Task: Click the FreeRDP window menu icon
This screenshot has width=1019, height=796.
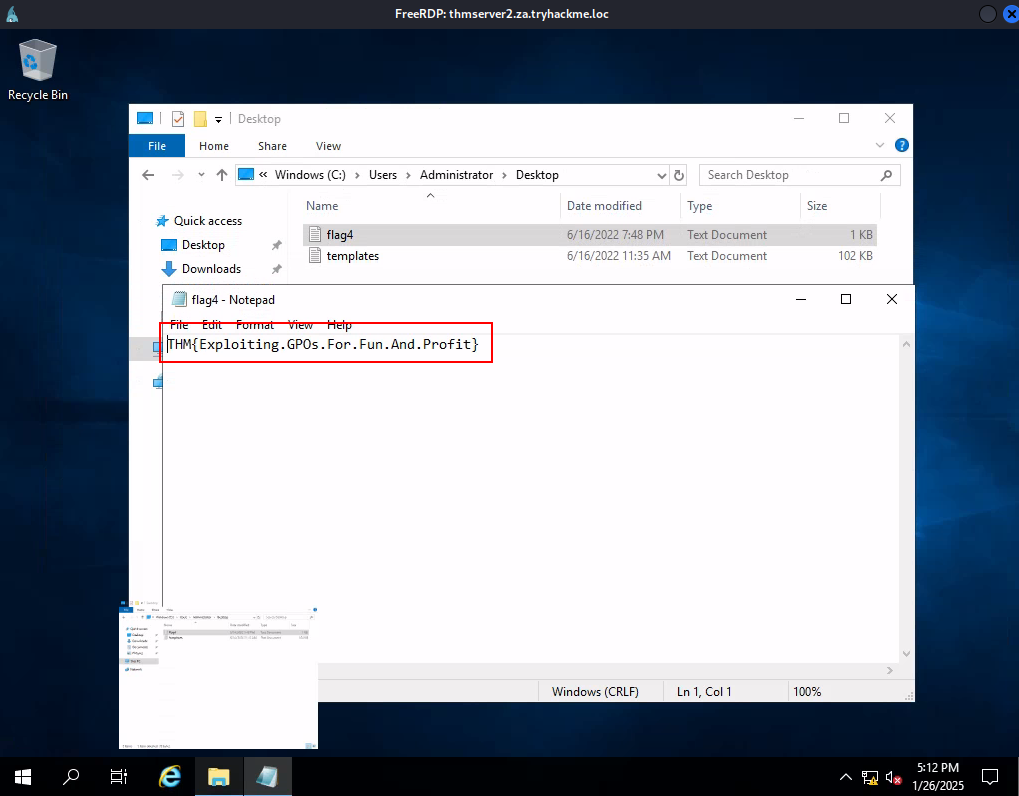Action: point(12,14)
